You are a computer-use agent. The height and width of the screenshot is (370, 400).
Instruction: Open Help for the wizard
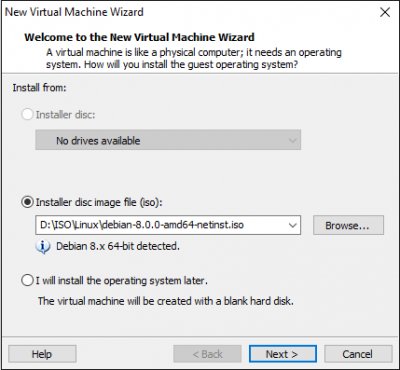tap(42, 354)
